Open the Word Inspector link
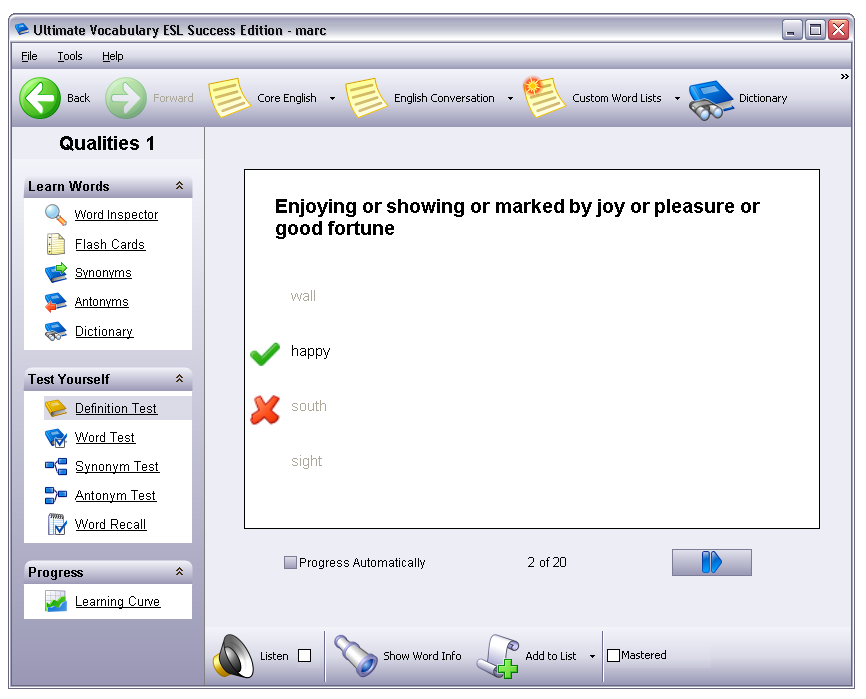This screenshot has width=866, height=699. click(x=116, y=214)
